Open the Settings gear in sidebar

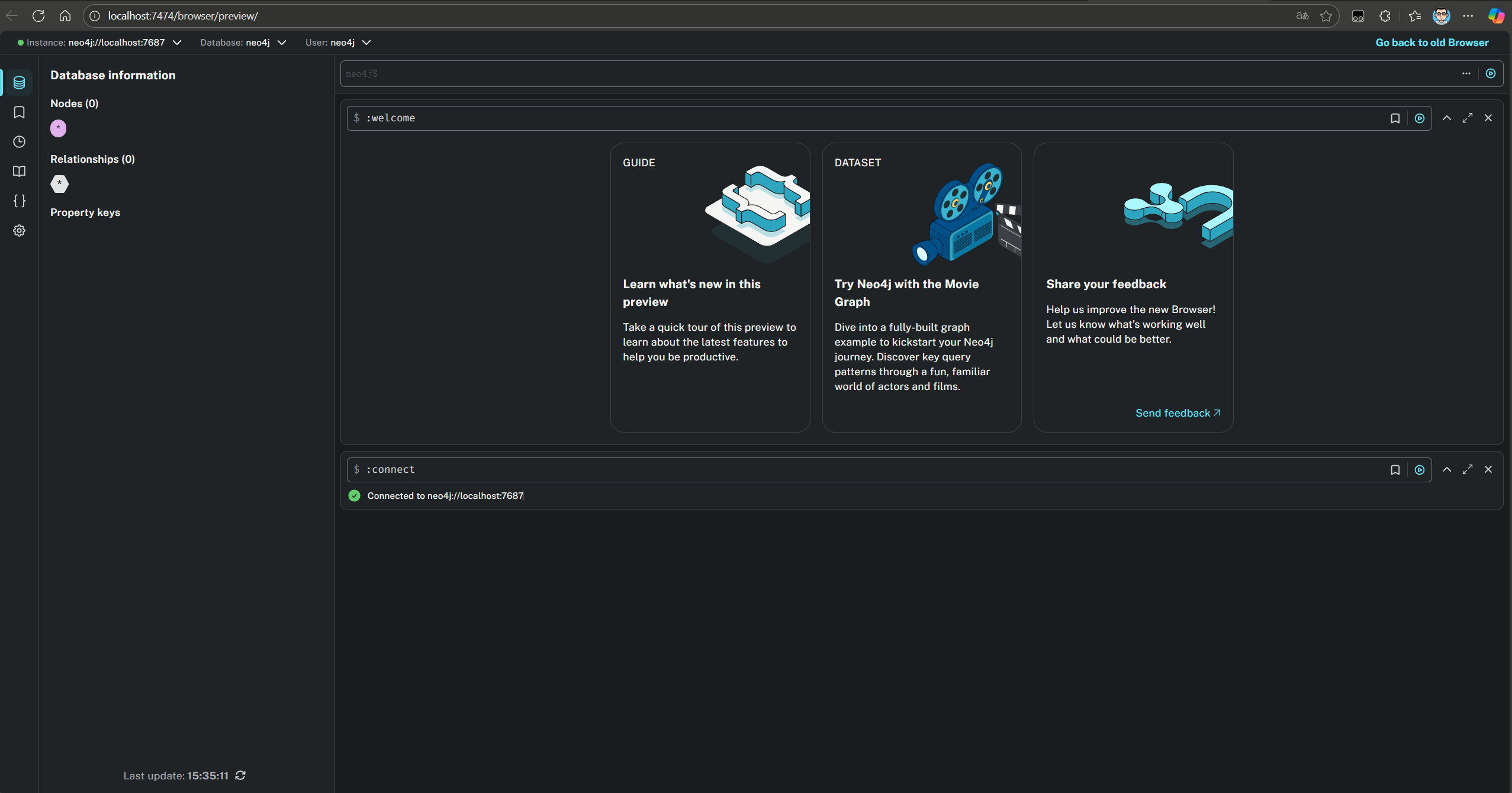[x=19, y=231]
